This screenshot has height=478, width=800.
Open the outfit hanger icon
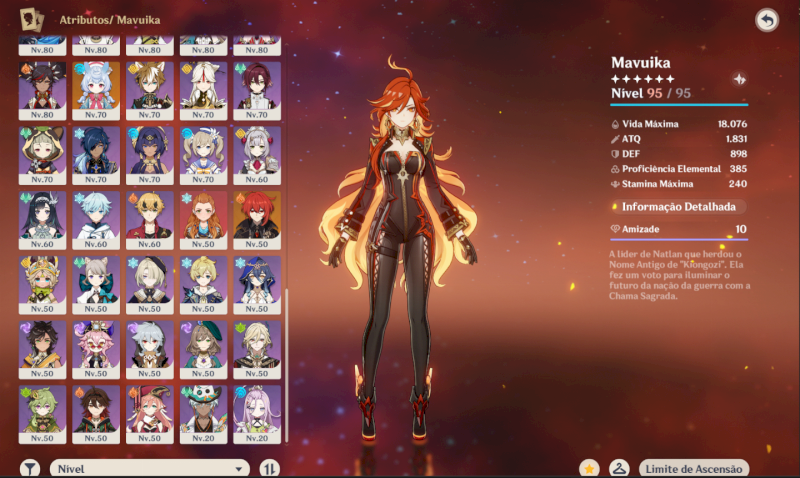[x=619, y=468]
